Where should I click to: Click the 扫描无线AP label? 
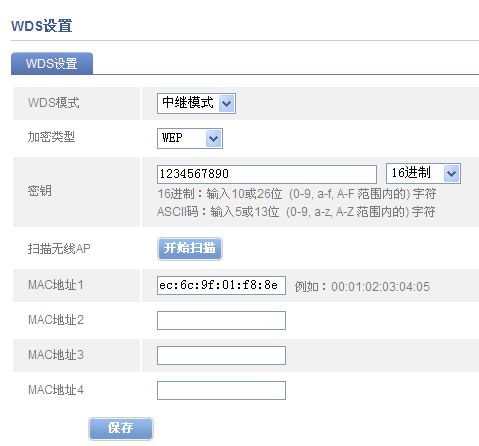(x=59, y=249)
